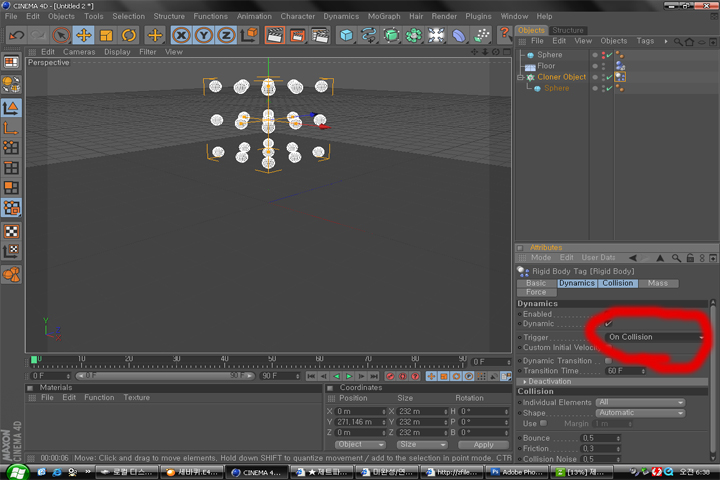Go to the start of the animation

click(x=311, y=376)
